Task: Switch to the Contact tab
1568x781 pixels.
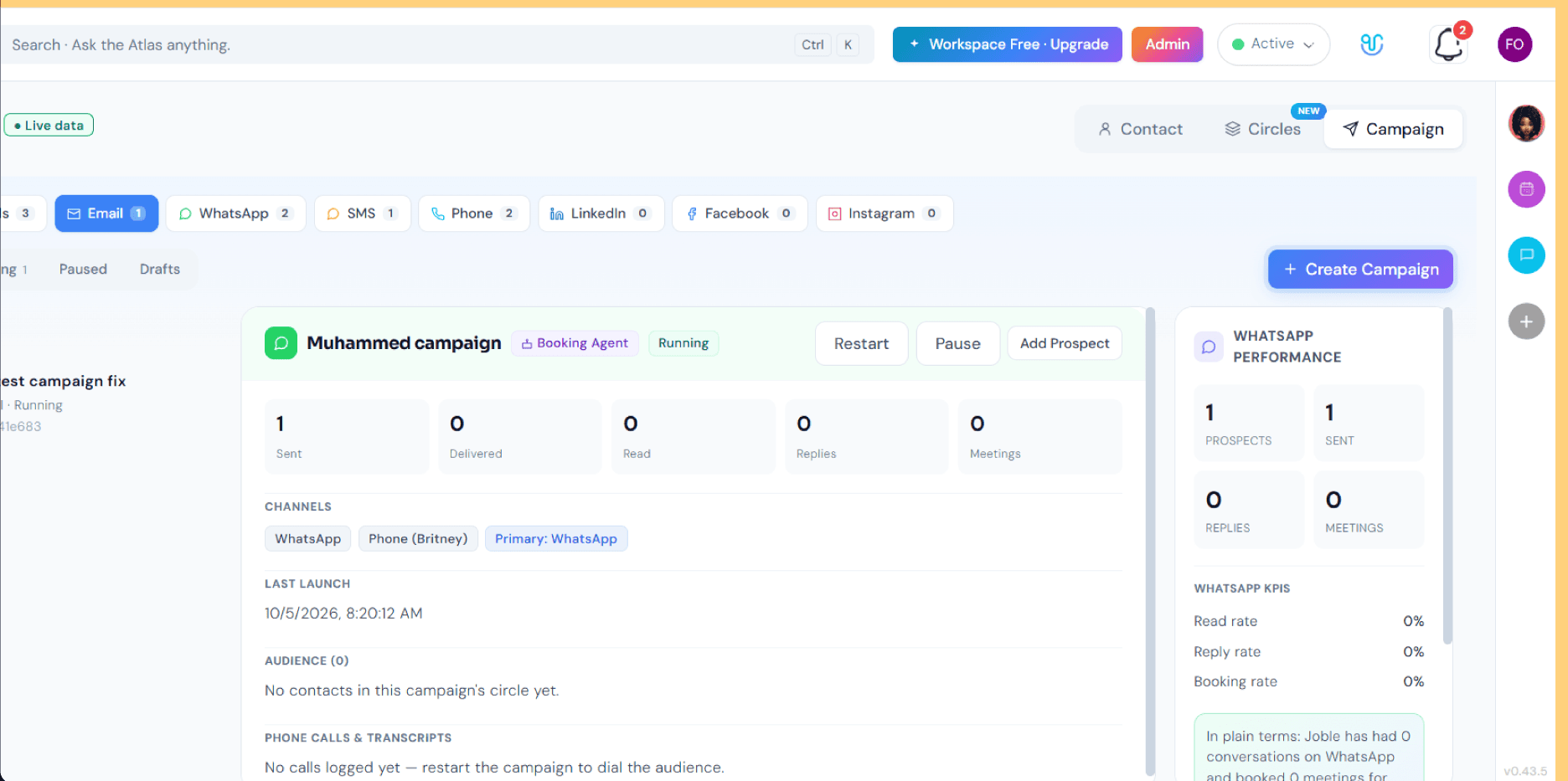Action: [1140, 129]
